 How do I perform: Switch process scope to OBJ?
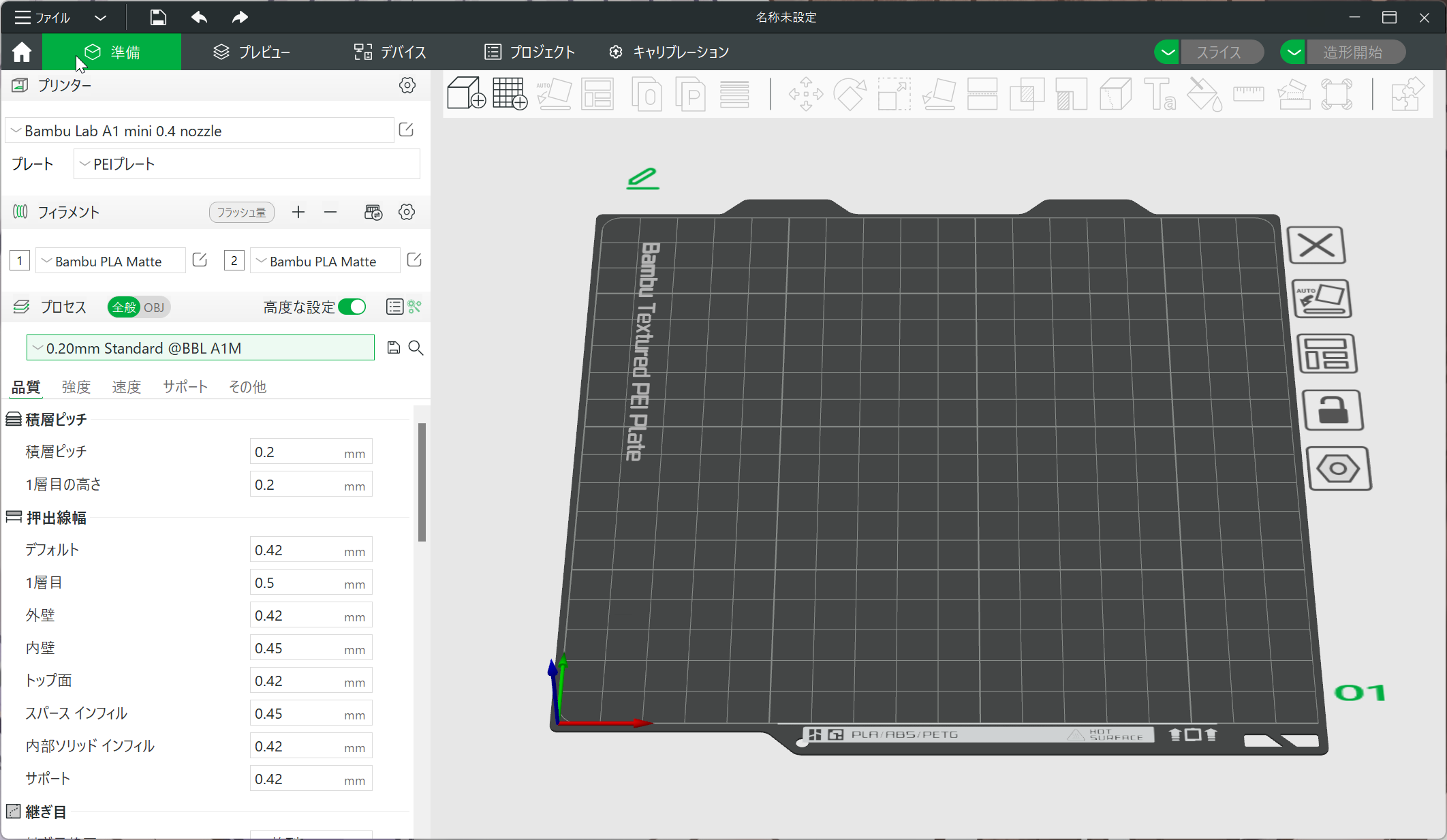[154, 307]
